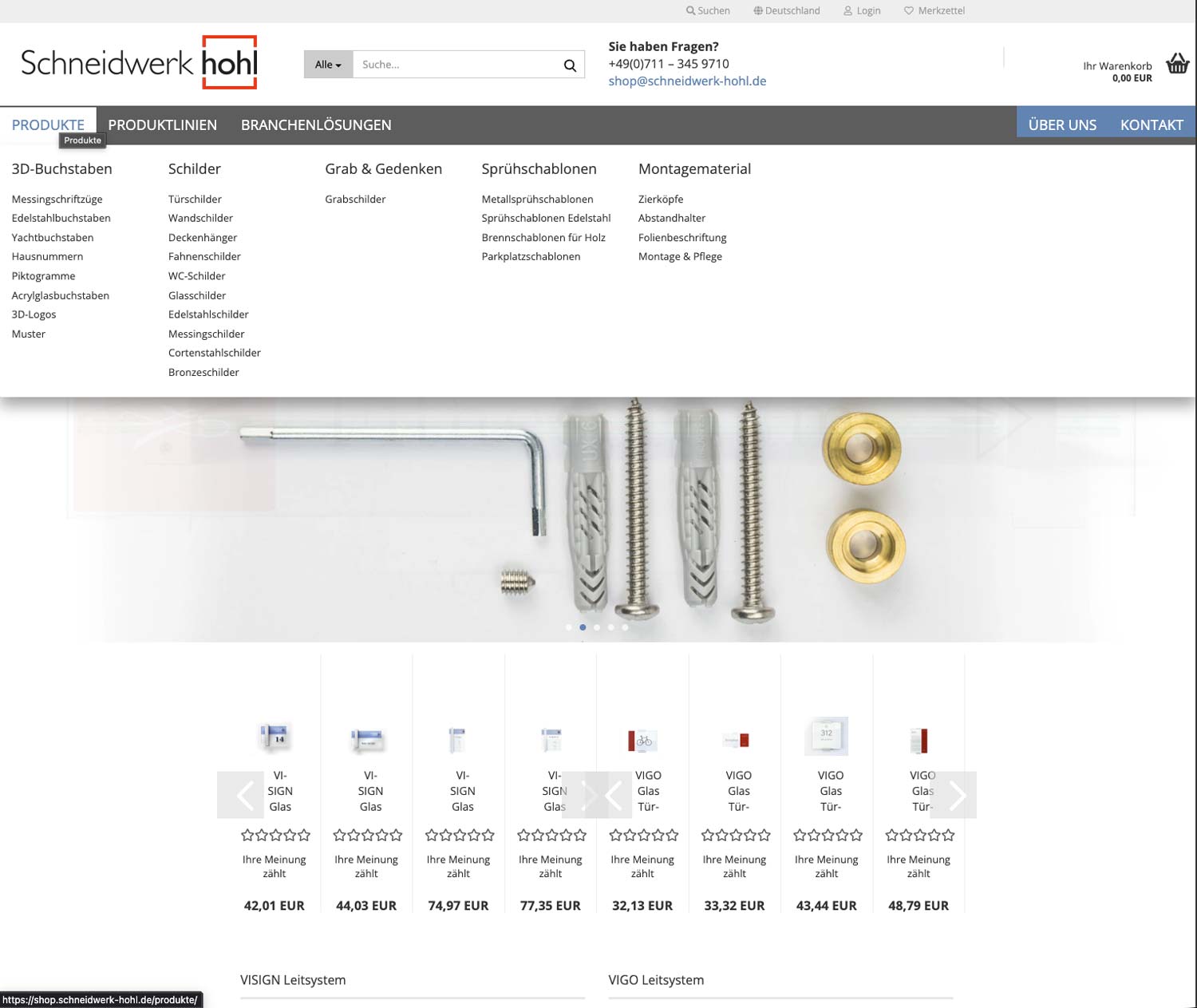Select WC-Schilder submenu entry

pyautogui.click(x=196, y=275)
